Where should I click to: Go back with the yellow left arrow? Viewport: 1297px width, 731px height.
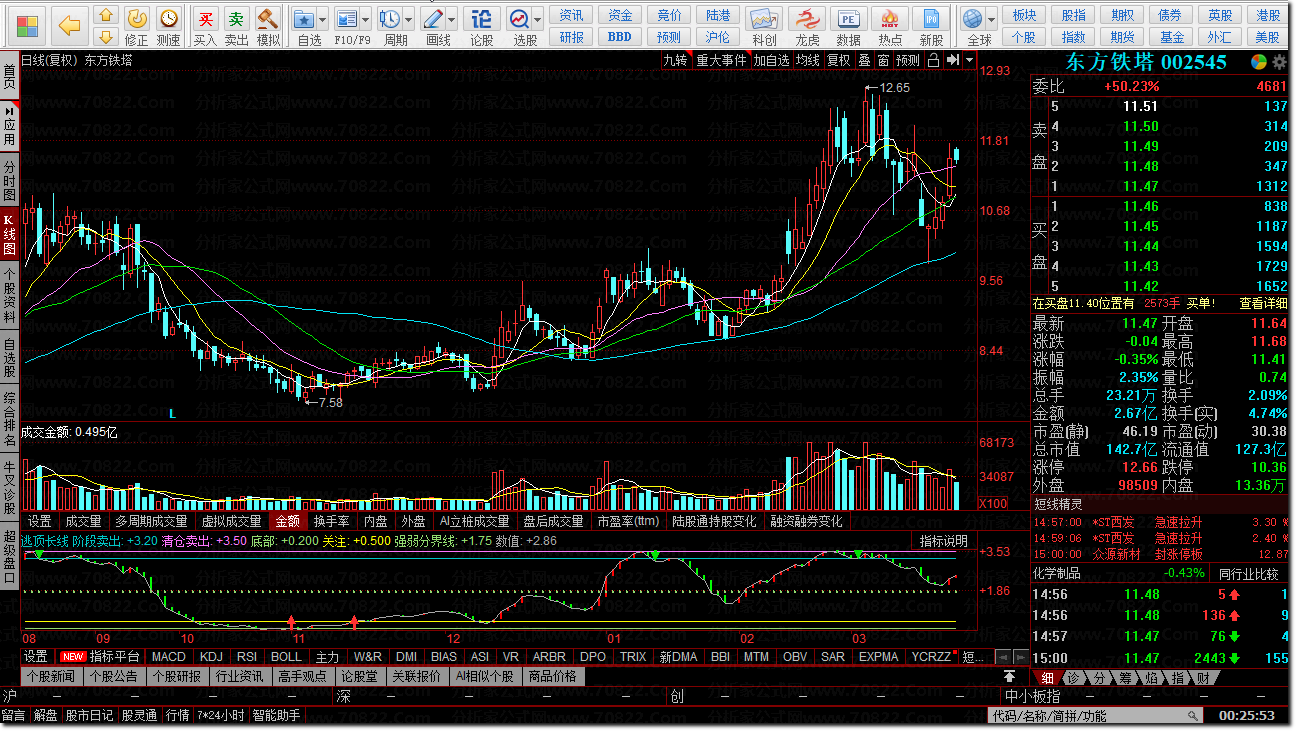tap(69, 24)
